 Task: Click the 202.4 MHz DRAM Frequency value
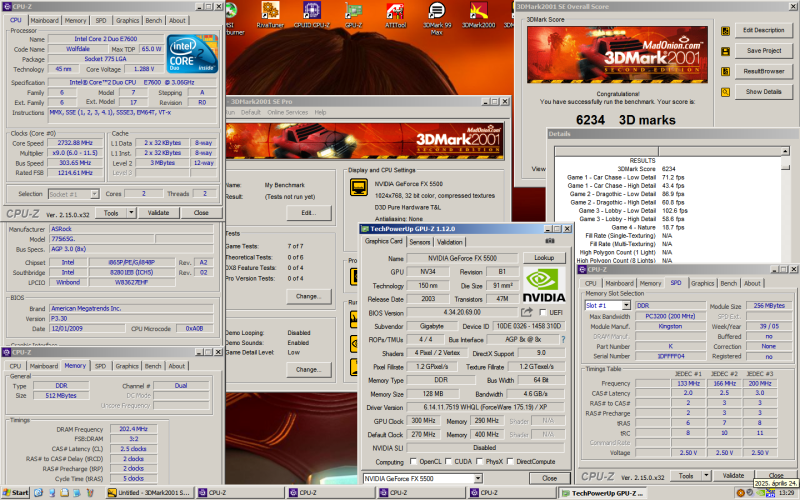[133, 429]
